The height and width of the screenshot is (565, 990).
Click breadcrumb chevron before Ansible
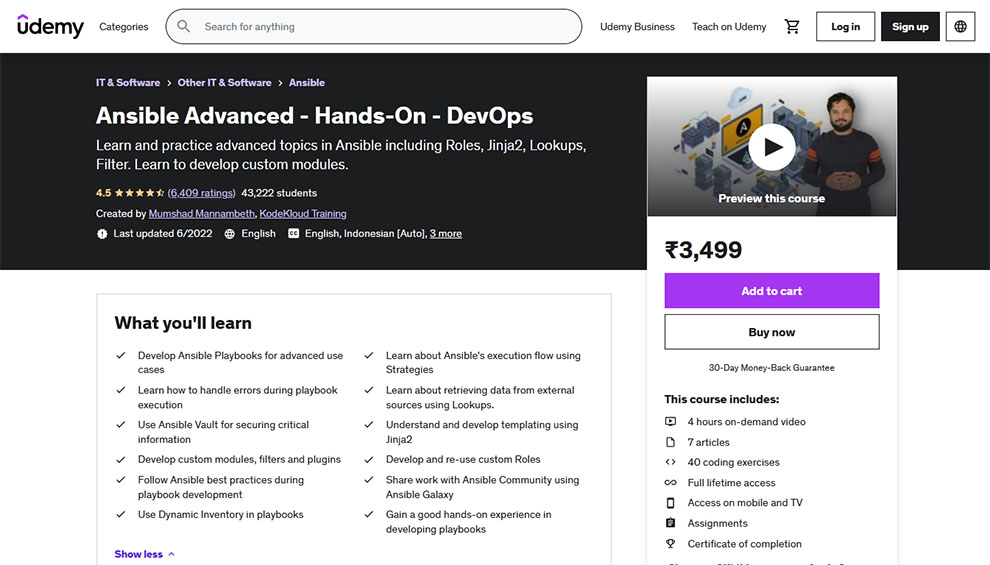pyautogui.click(x=280, y=83)
